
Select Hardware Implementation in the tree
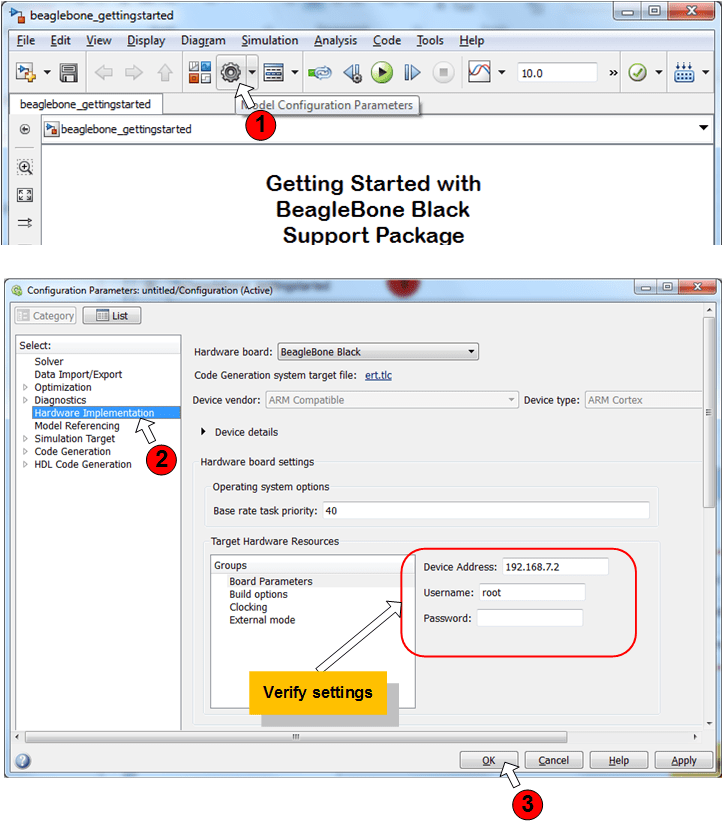point(94,413)
